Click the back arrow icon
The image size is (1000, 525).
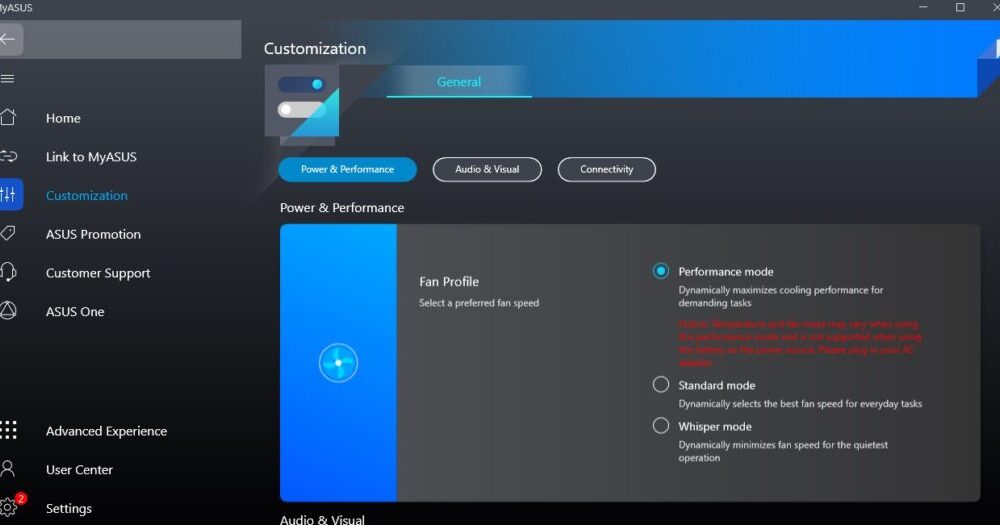[x=9, y=39]
